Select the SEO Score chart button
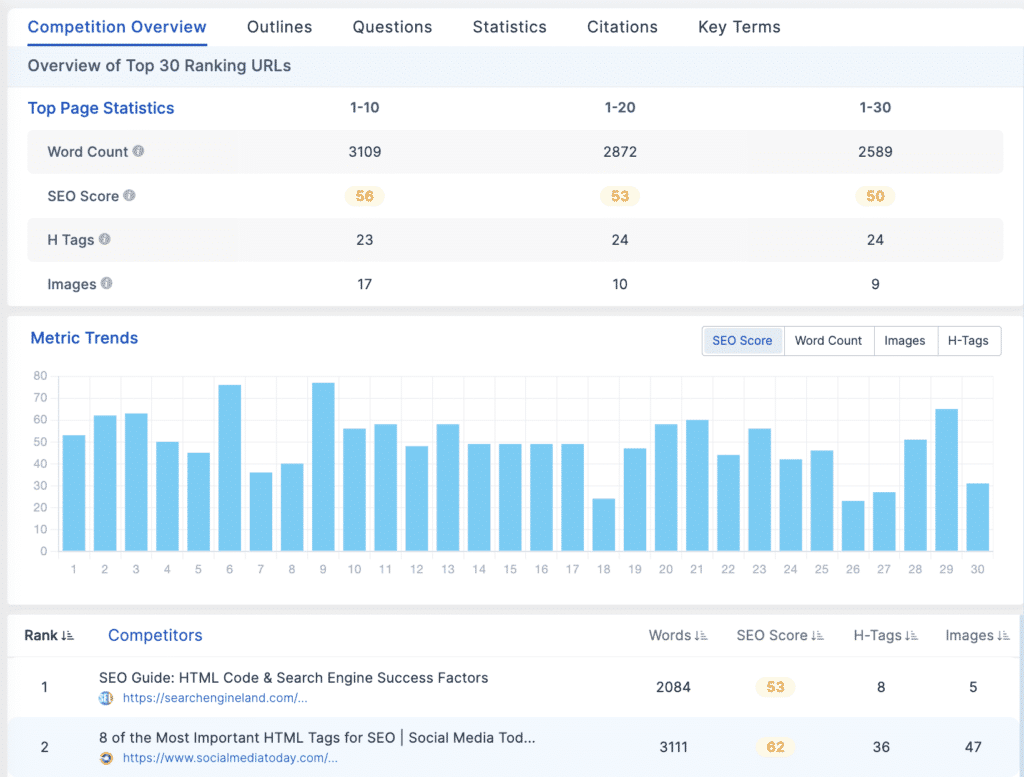This screenshot has height=777, width=1024. (742, 341)
